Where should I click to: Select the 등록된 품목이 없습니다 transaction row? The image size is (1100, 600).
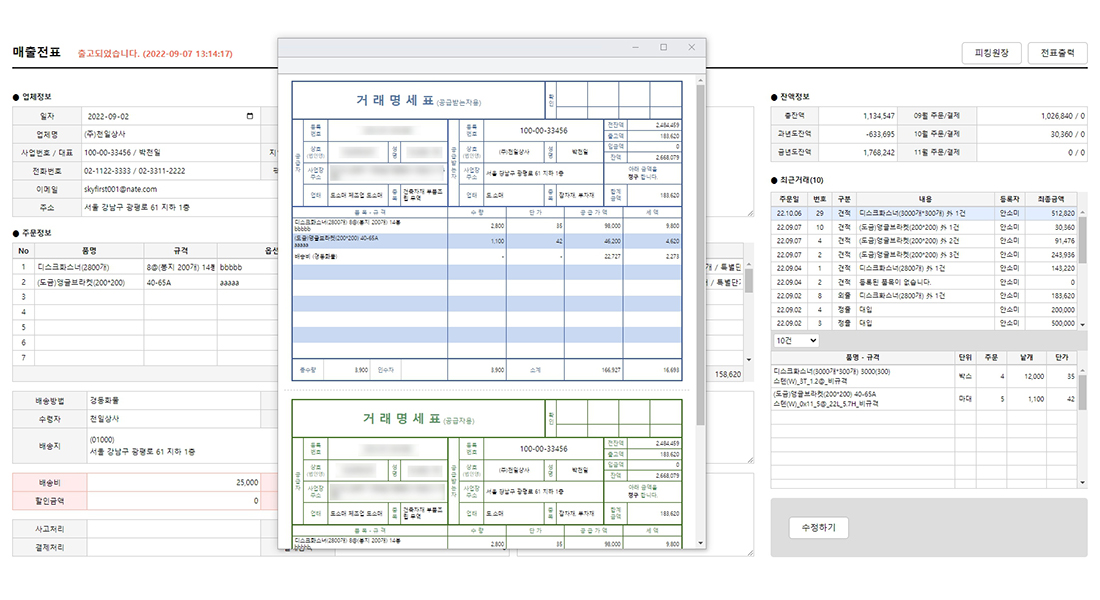(924, 282)
